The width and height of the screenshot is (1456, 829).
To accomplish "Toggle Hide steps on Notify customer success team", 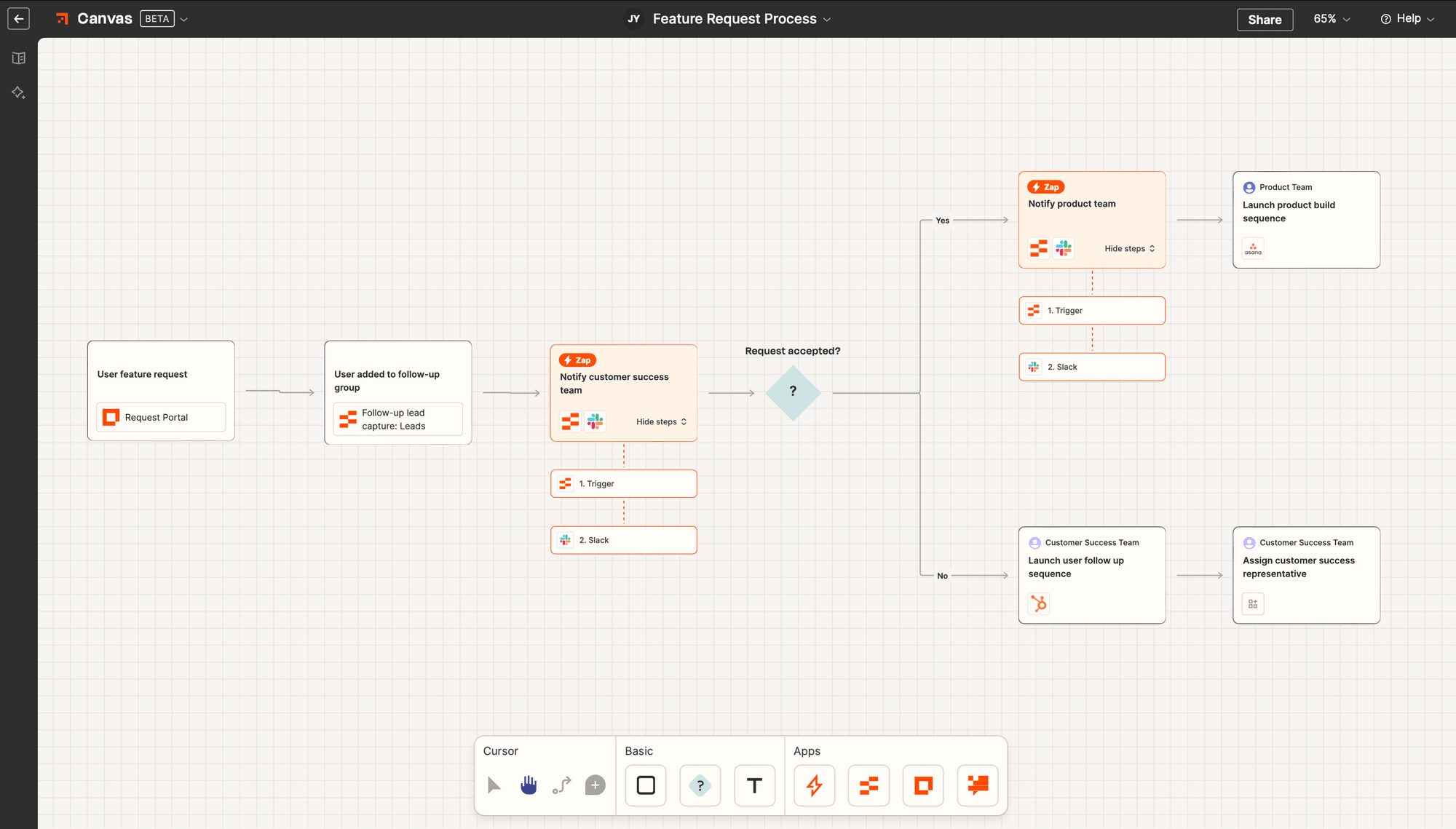I will pyautogui.click(x=661, y=422).
